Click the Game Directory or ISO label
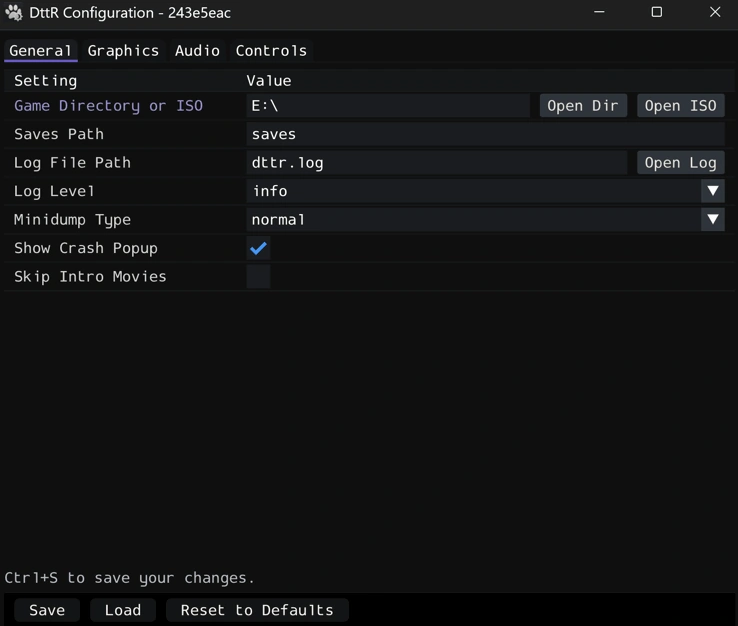Screen dimensions: 738x626 point(108,106)
